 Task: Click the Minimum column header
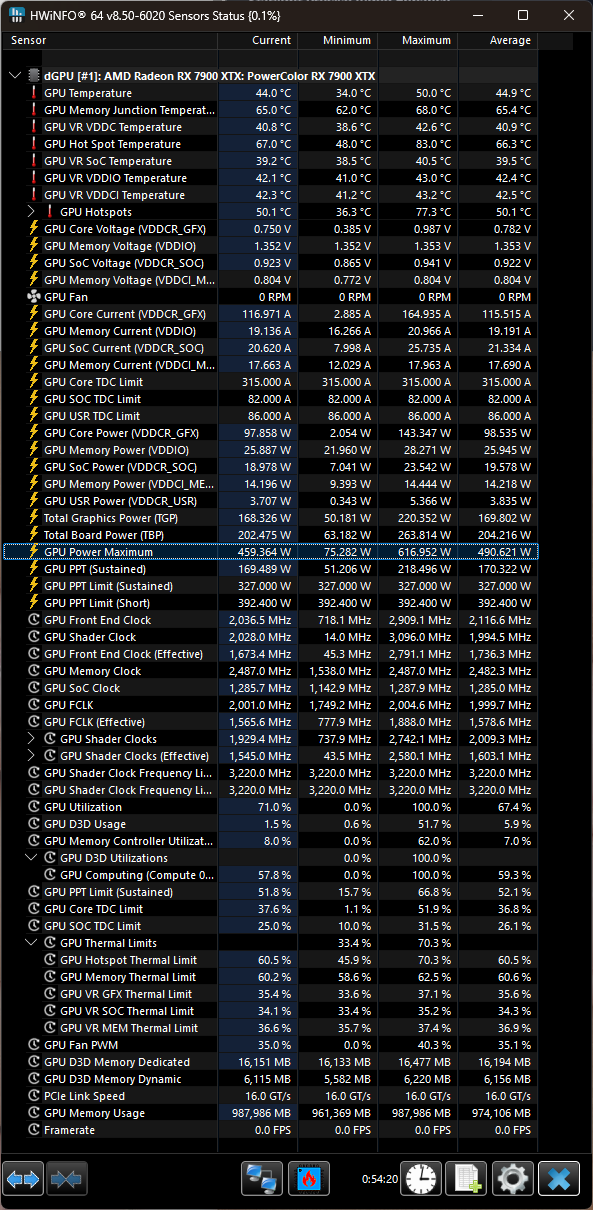pos(337,41)
